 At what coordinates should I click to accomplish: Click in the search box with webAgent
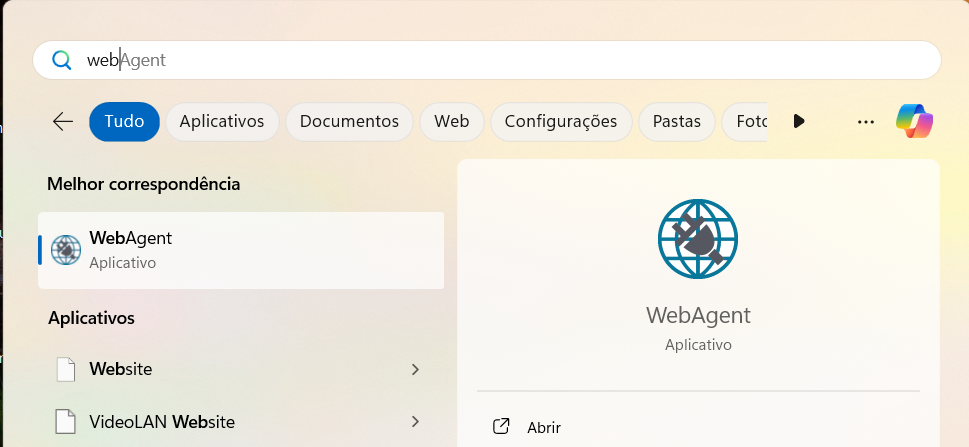[x=486, y=60]
